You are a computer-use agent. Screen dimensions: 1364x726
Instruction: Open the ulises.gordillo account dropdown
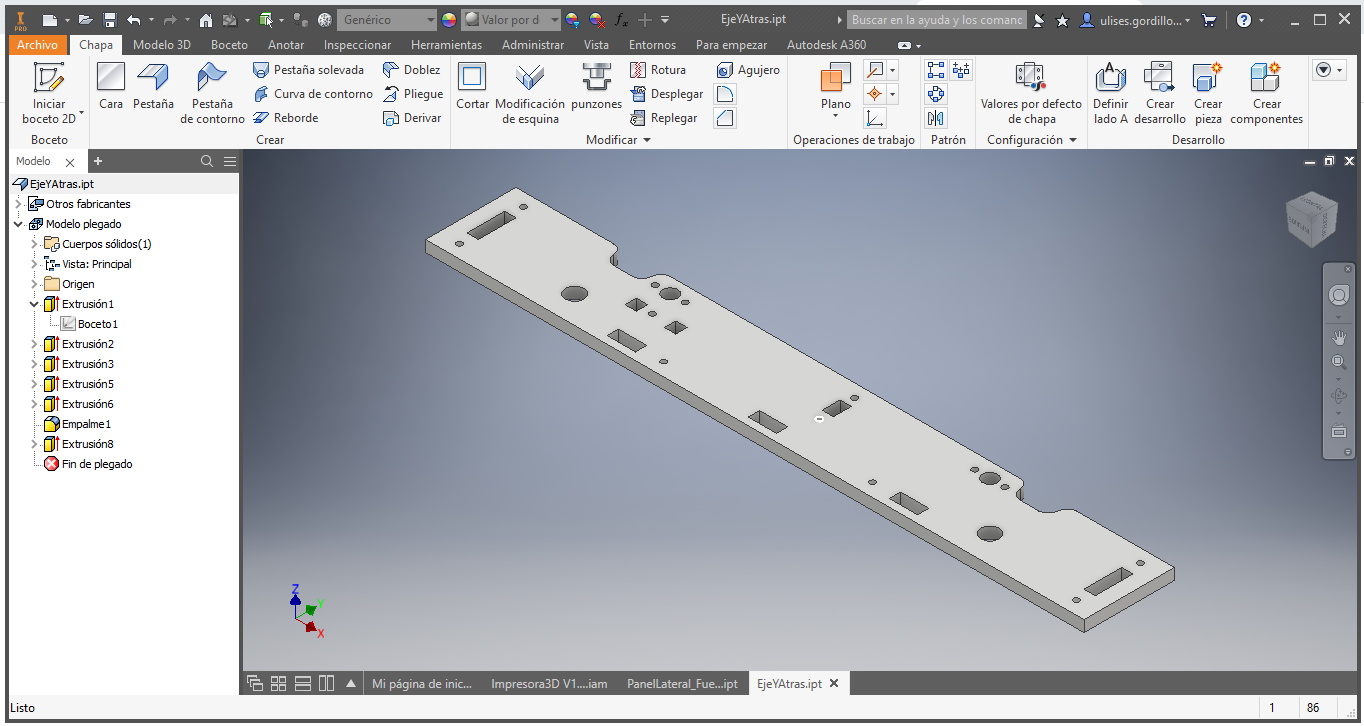(x=1136, y=20)
